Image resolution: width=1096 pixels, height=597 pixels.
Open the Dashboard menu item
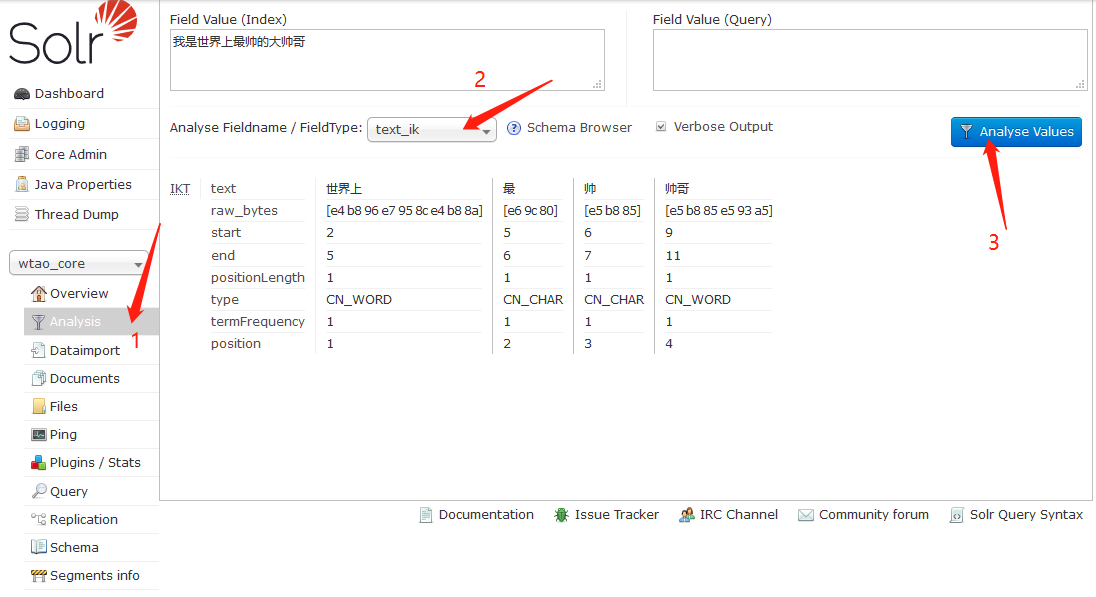click(69, 94)
